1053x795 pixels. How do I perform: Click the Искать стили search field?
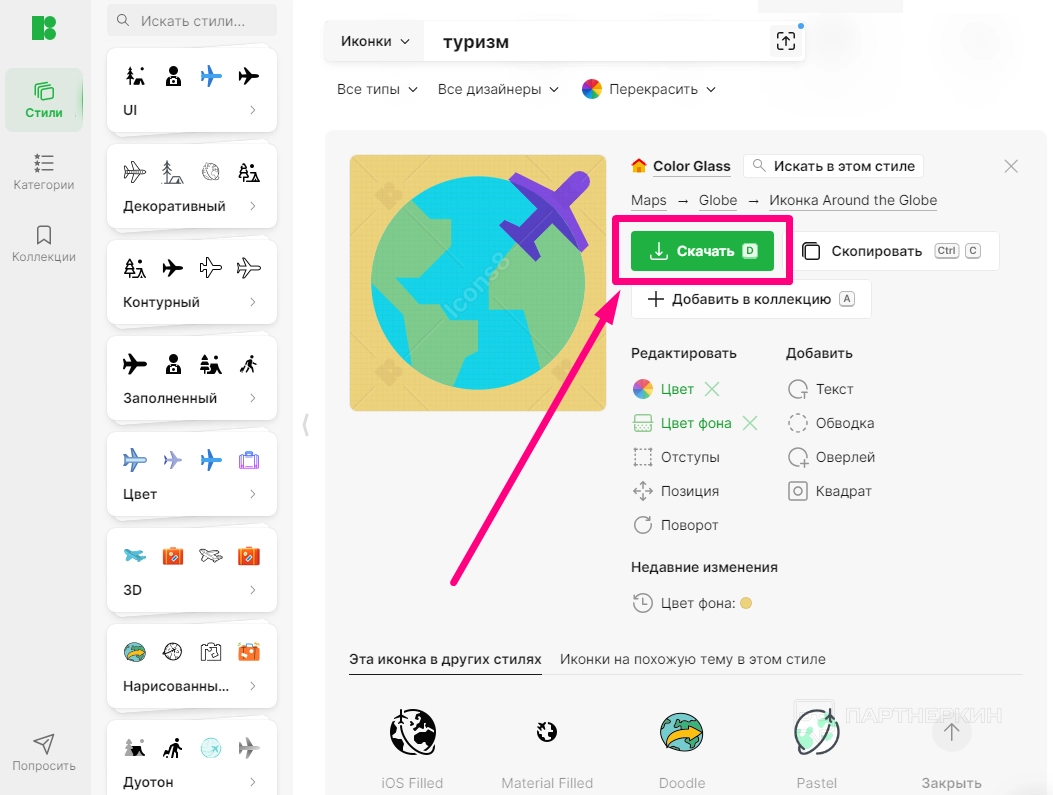pyautogui.click(x=191, y=21)
